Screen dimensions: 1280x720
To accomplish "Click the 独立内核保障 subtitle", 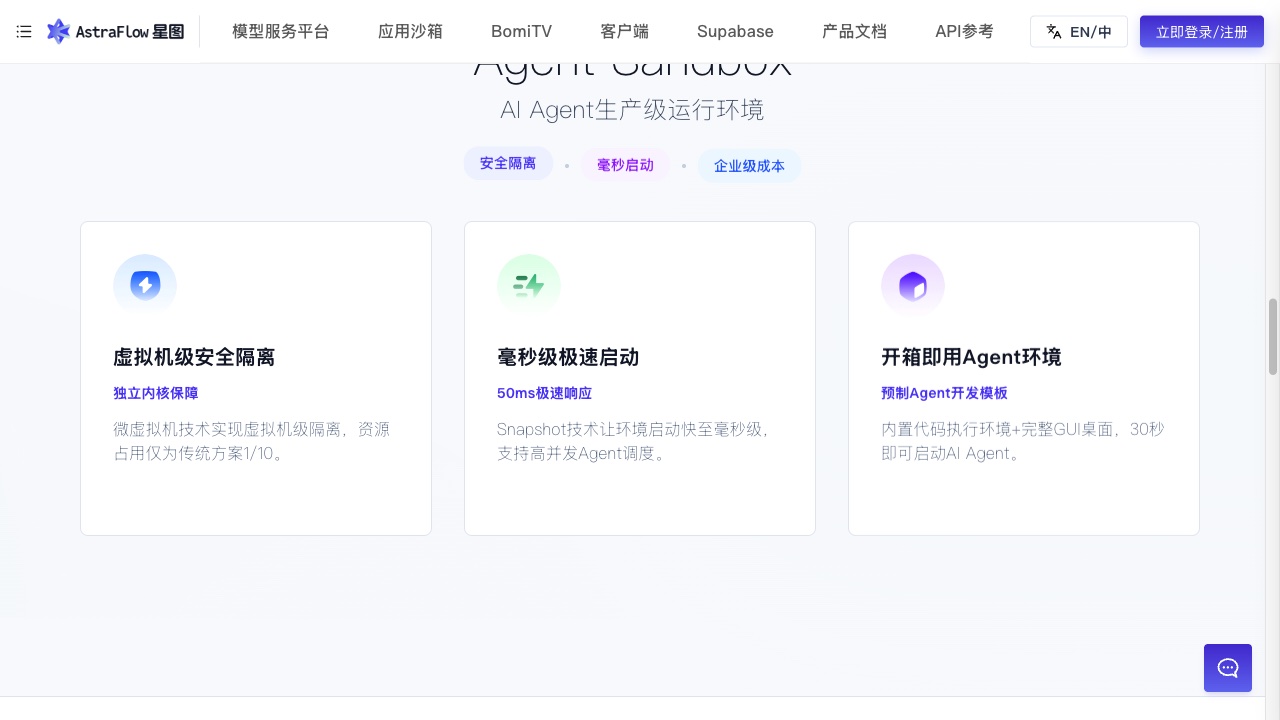I will coord(156,393).
